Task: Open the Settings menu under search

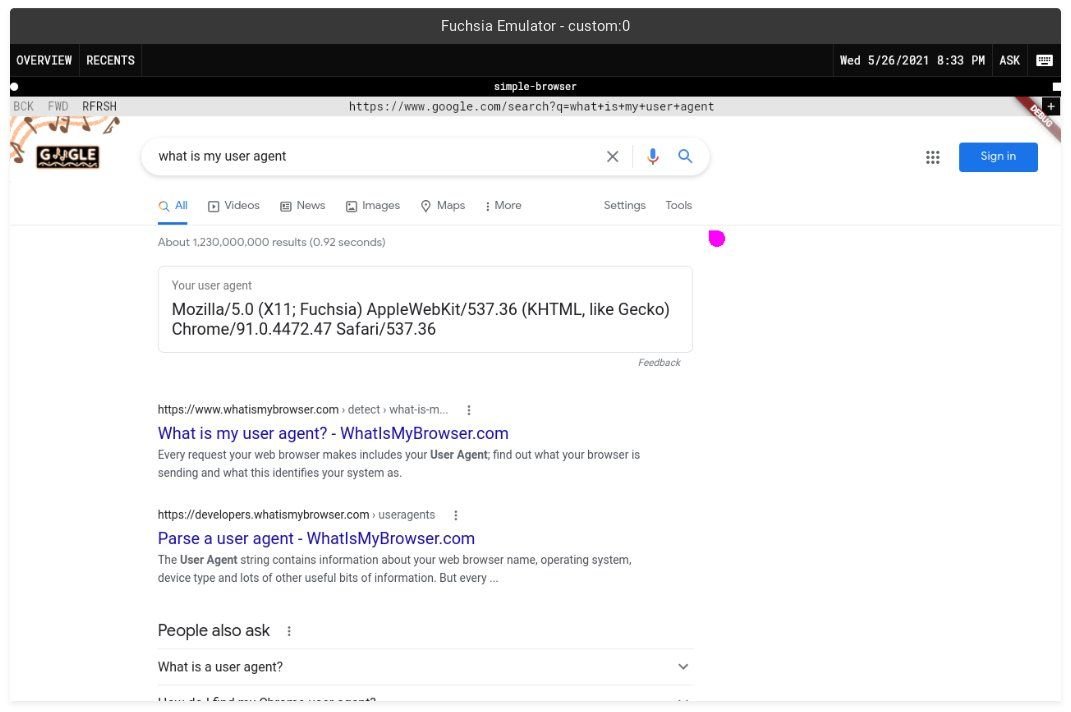Action: (x=624, y=206)
